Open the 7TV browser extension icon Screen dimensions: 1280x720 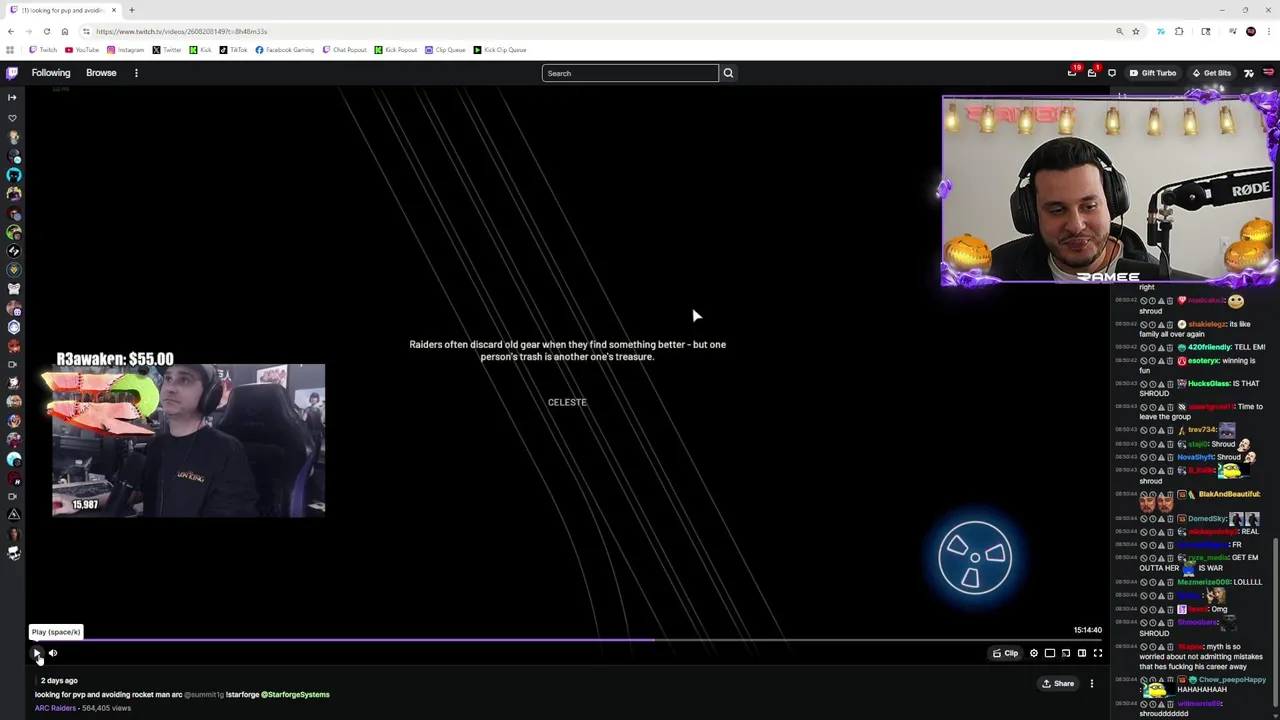click(1160, 31)
